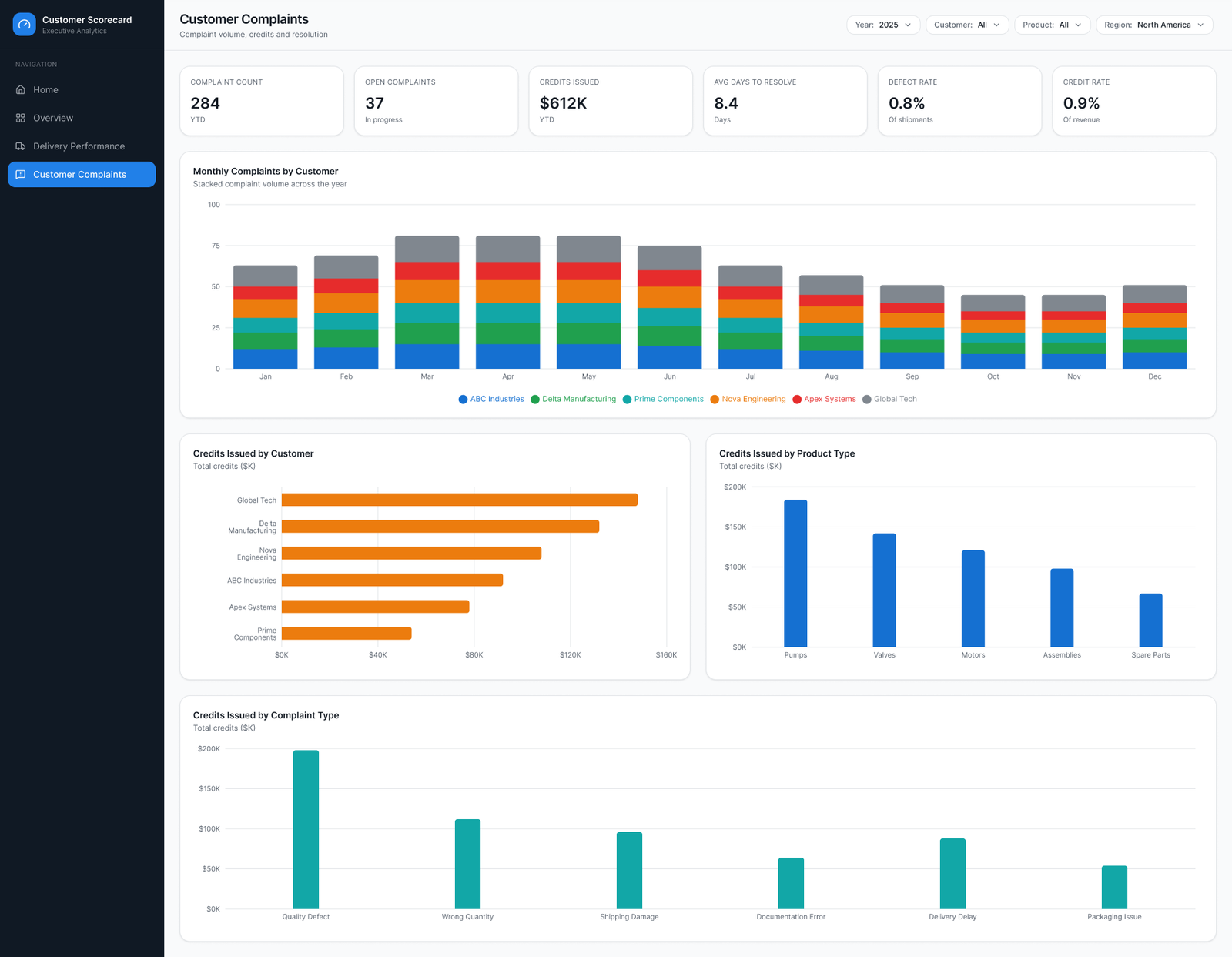Image resolution: width=1232 pixels, height=957 pixels.
Task: Click the ABC Industries legend dot
Action: (463, 400)
